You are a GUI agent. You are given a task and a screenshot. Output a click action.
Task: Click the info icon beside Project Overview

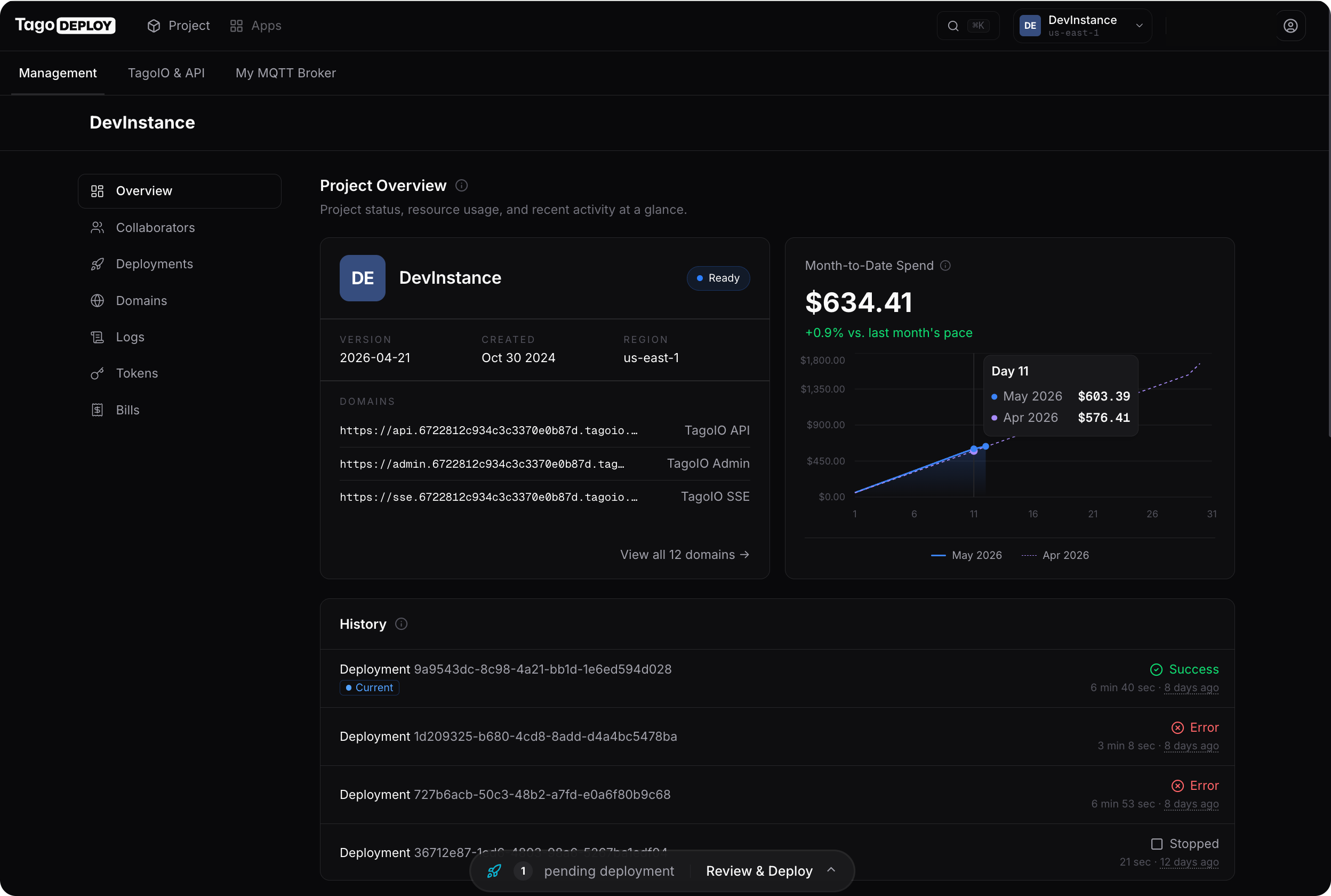(462, 186)
